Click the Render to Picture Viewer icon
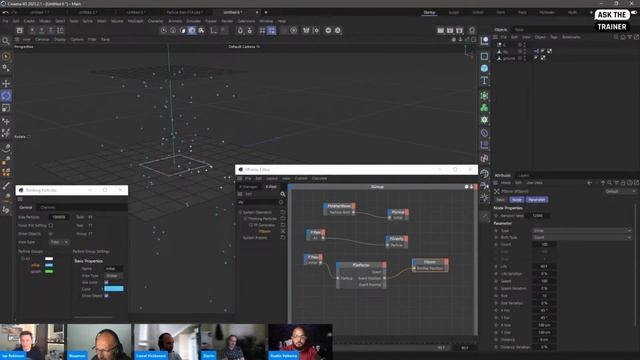This screenshot has height=360, width=640. point(450,31)
